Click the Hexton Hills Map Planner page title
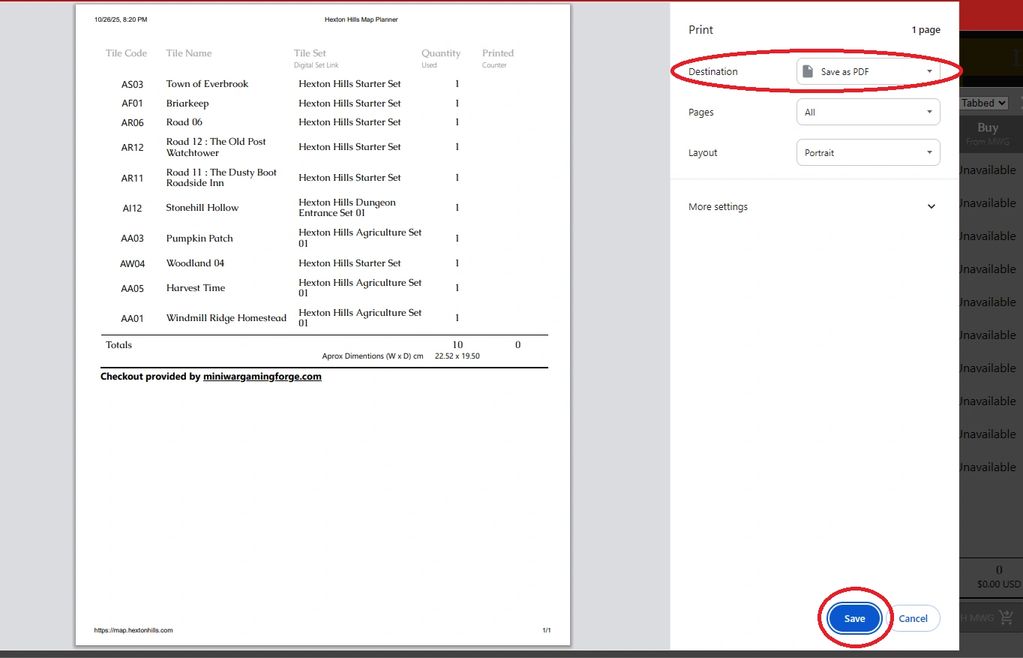The height and width of the screenshot is (658, 1023). [x=361, y=19]
